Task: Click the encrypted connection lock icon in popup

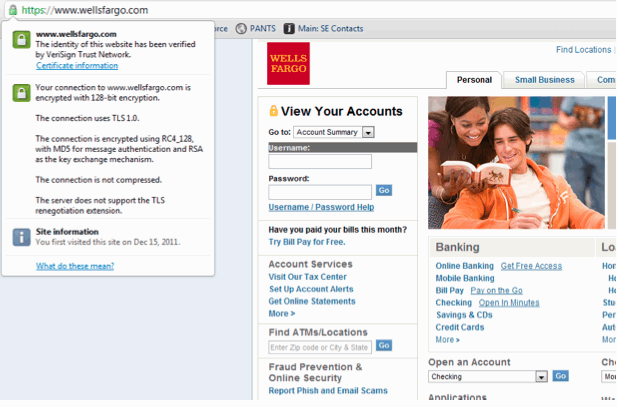Action: click(21, 93)
